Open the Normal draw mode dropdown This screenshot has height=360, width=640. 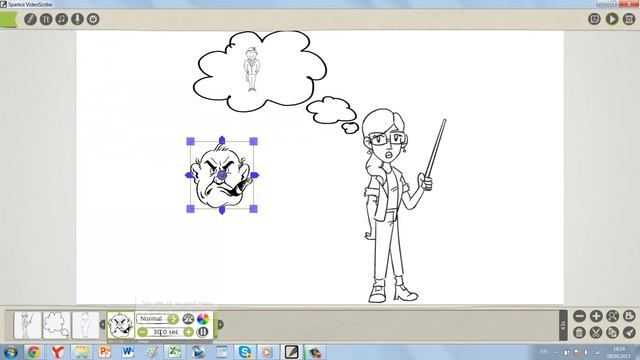(x=157, y=319)
